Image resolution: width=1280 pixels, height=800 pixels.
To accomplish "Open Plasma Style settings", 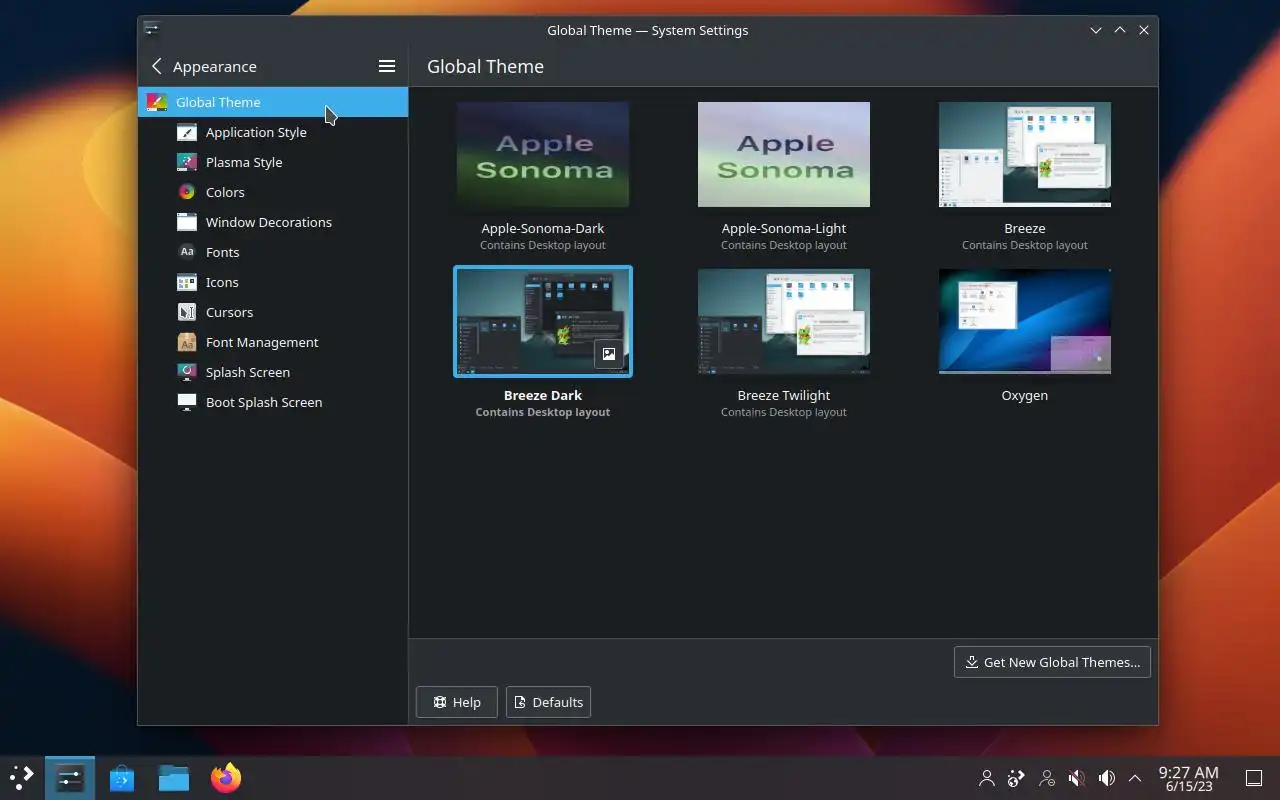I will tap(273, 162).
